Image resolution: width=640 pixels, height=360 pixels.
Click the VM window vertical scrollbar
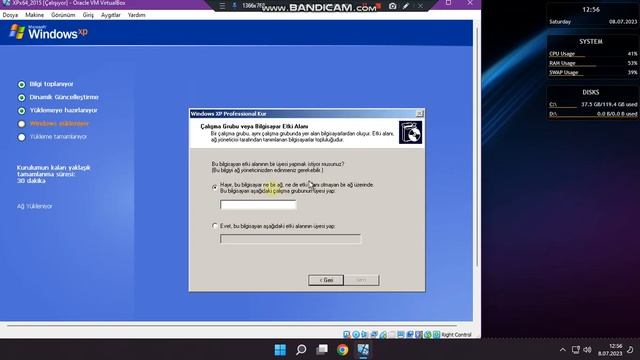pos(477,147)
